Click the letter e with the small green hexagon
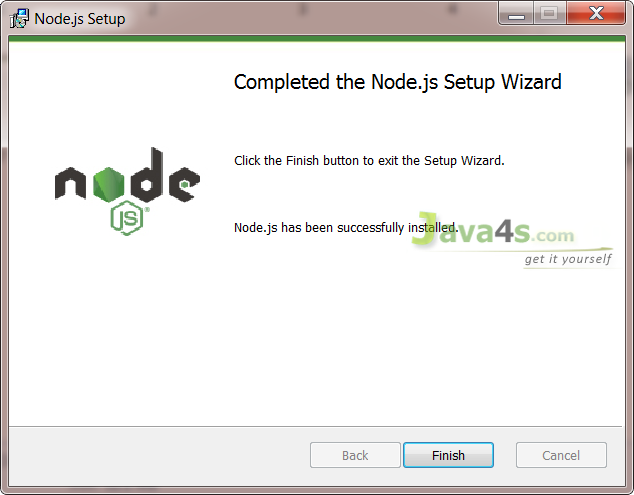 (x=184, y=185)
